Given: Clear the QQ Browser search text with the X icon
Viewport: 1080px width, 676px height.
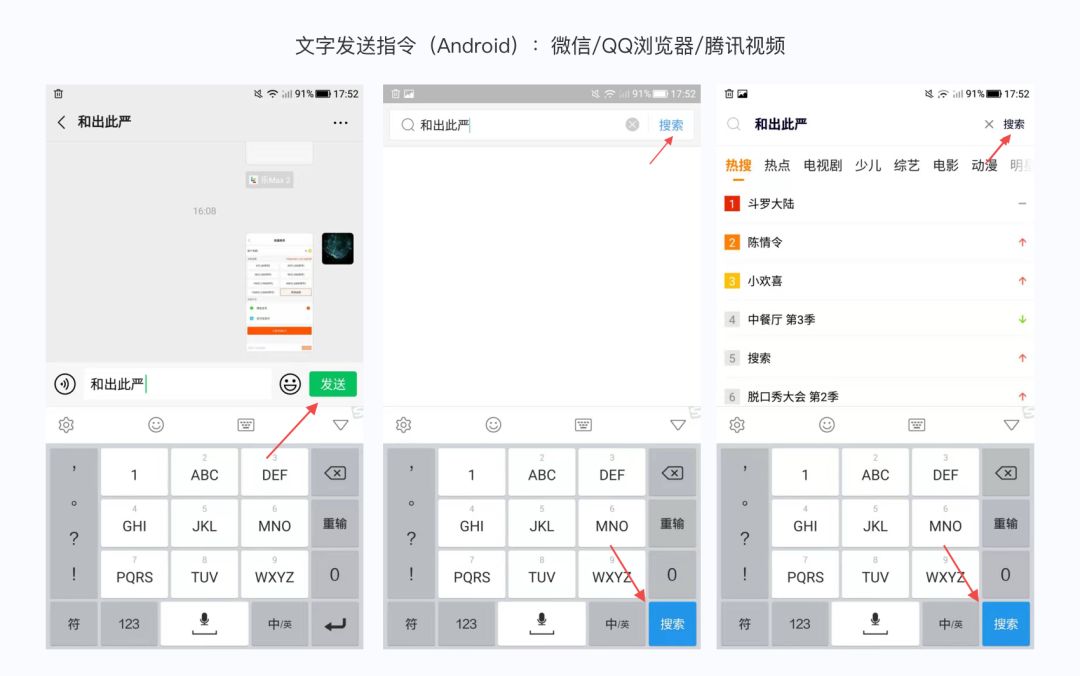Looking at the screenshot, I should click(631, 124).
